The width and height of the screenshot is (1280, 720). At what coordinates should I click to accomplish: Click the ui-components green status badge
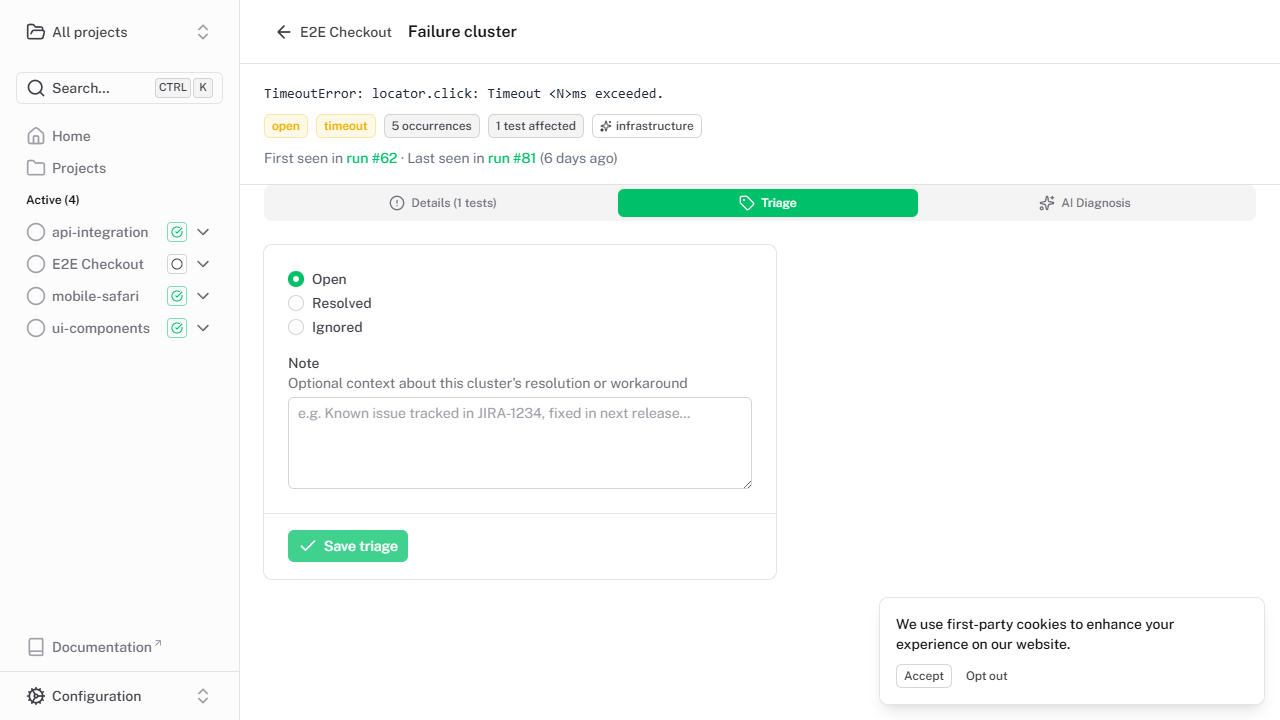click(x=177, y=328)
